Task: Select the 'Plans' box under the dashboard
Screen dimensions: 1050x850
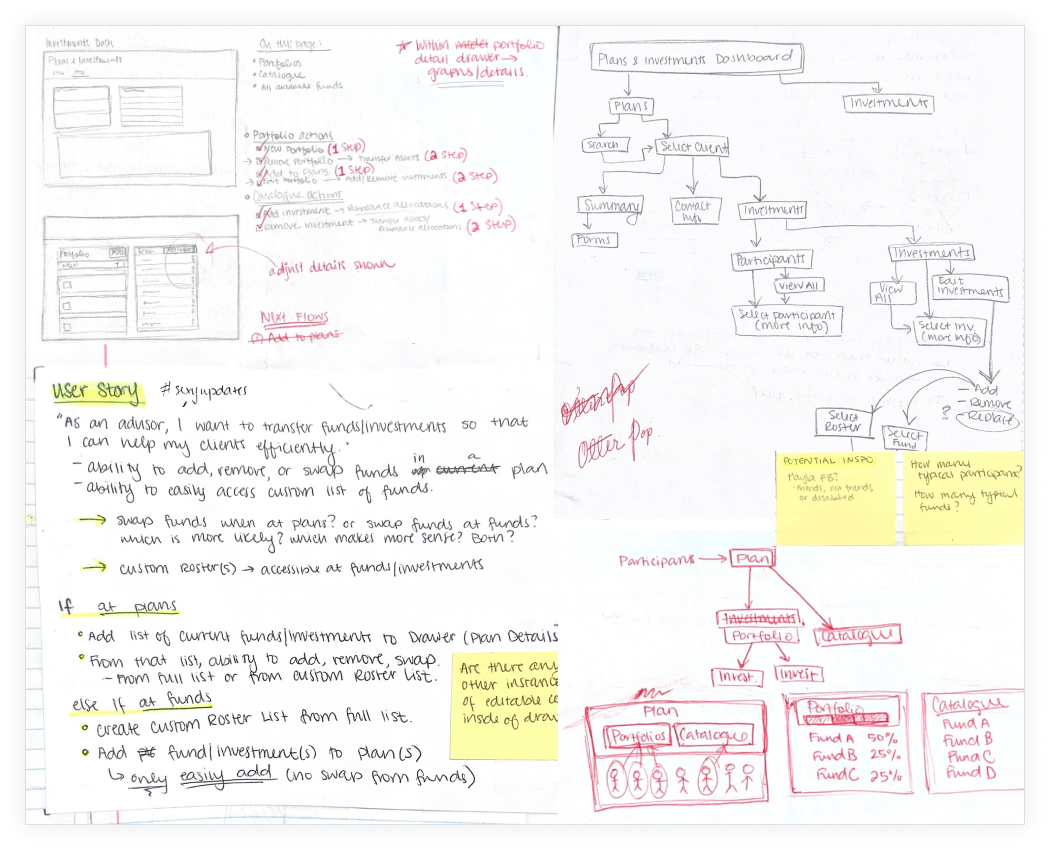Action: (631, 106)
